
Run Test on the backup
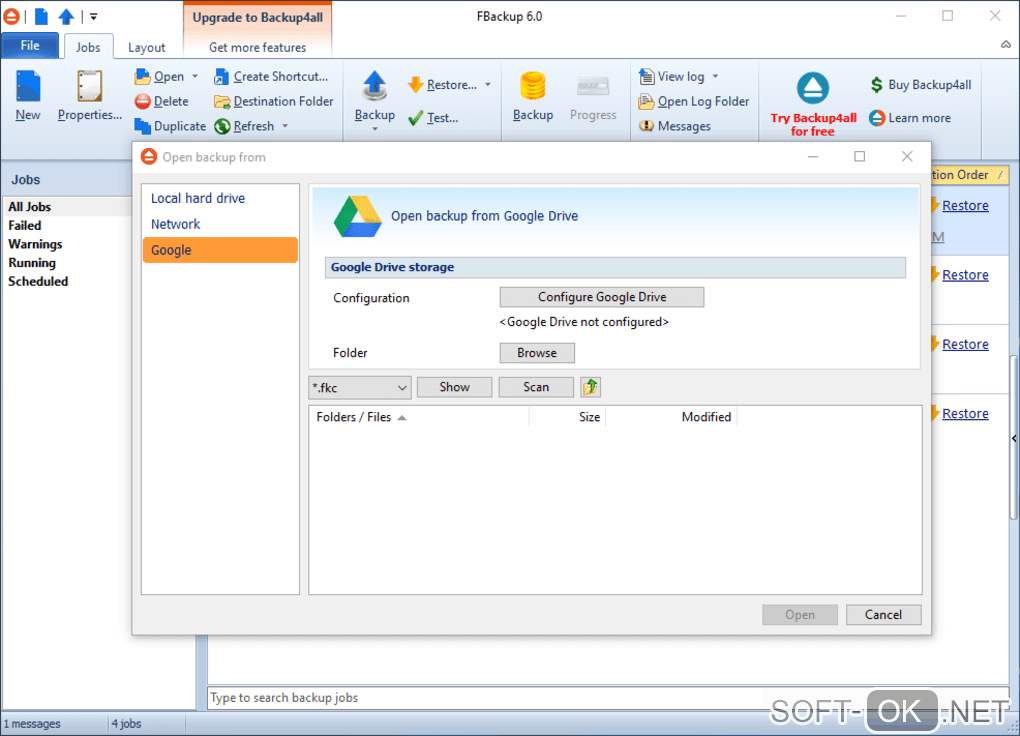(433, 118)
